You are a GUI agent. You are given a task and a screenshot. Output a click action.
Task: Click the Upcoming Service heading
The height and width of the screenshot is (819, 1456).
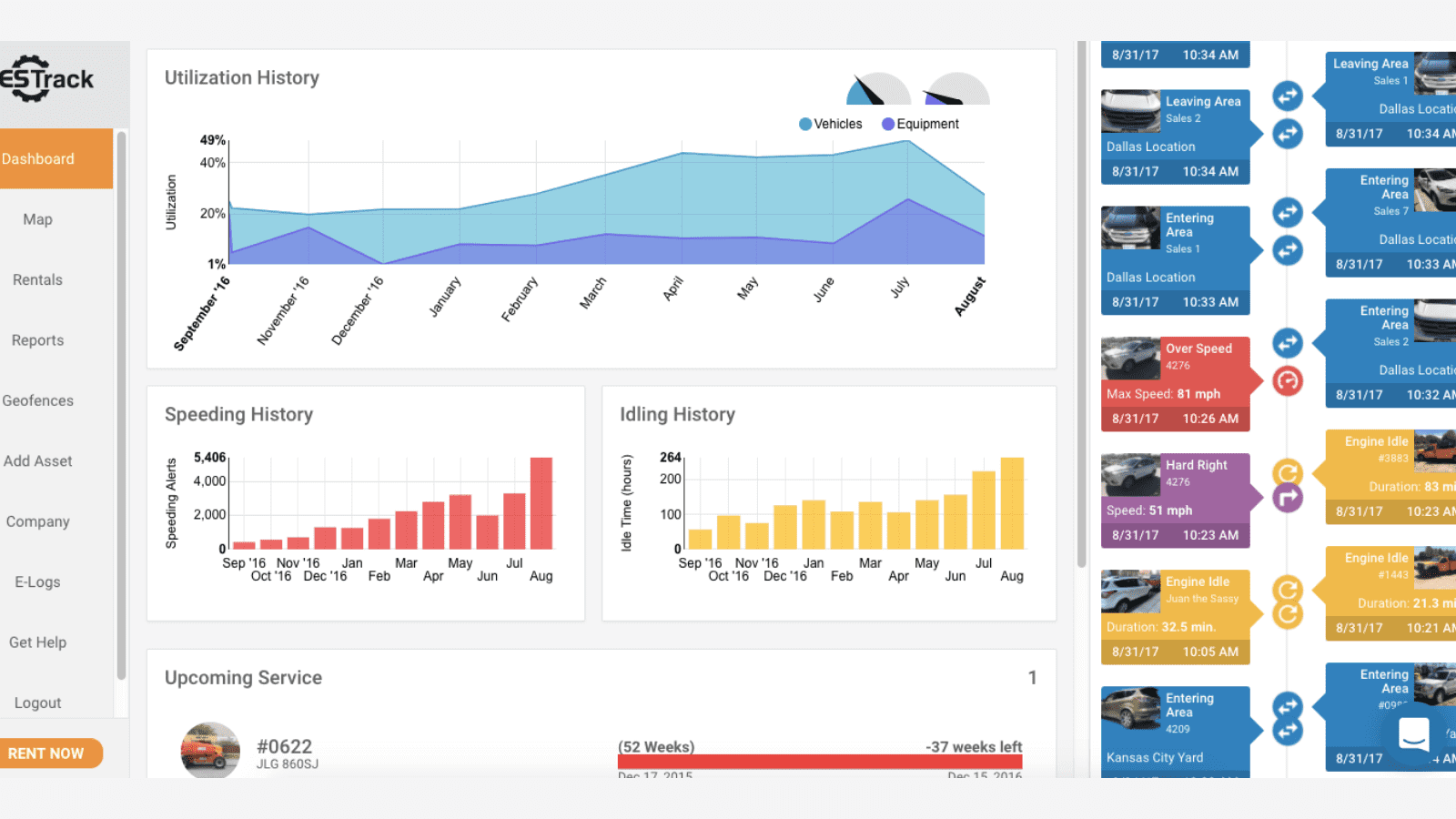[243, 678]
